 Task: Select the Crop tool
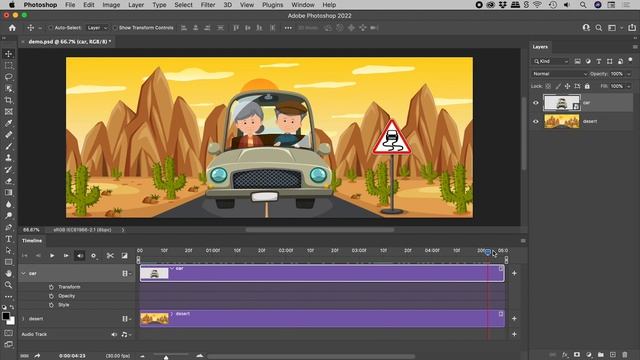pos(9,100)
